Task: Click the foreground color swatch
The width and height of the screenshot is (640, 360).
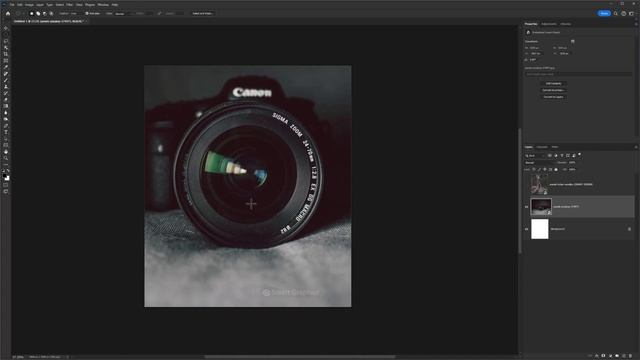Action: coord(4,176)
